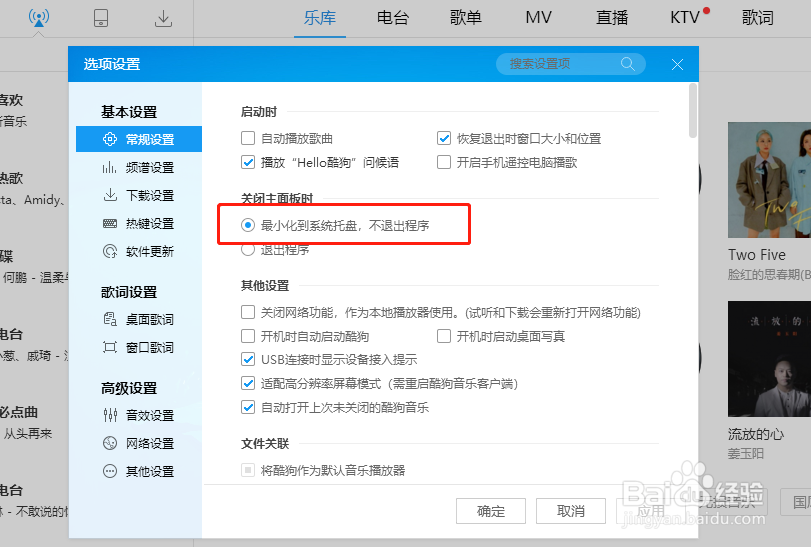Enable 开启手机遥控电脑播歌

[444, 162]
